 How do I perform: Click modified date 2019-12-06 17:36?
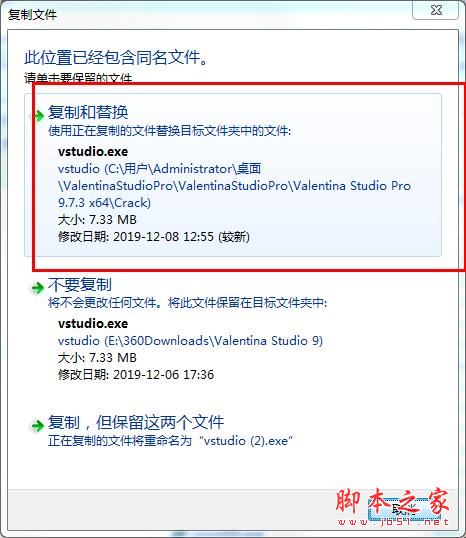click(x=136, y=375)
